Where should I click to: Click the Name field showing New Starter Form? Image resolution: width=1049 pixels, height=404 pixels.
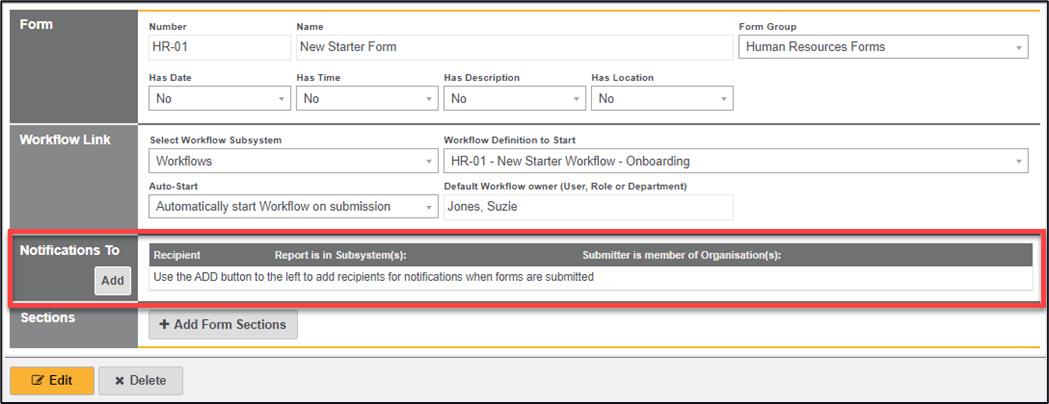(x=514, y=47)
